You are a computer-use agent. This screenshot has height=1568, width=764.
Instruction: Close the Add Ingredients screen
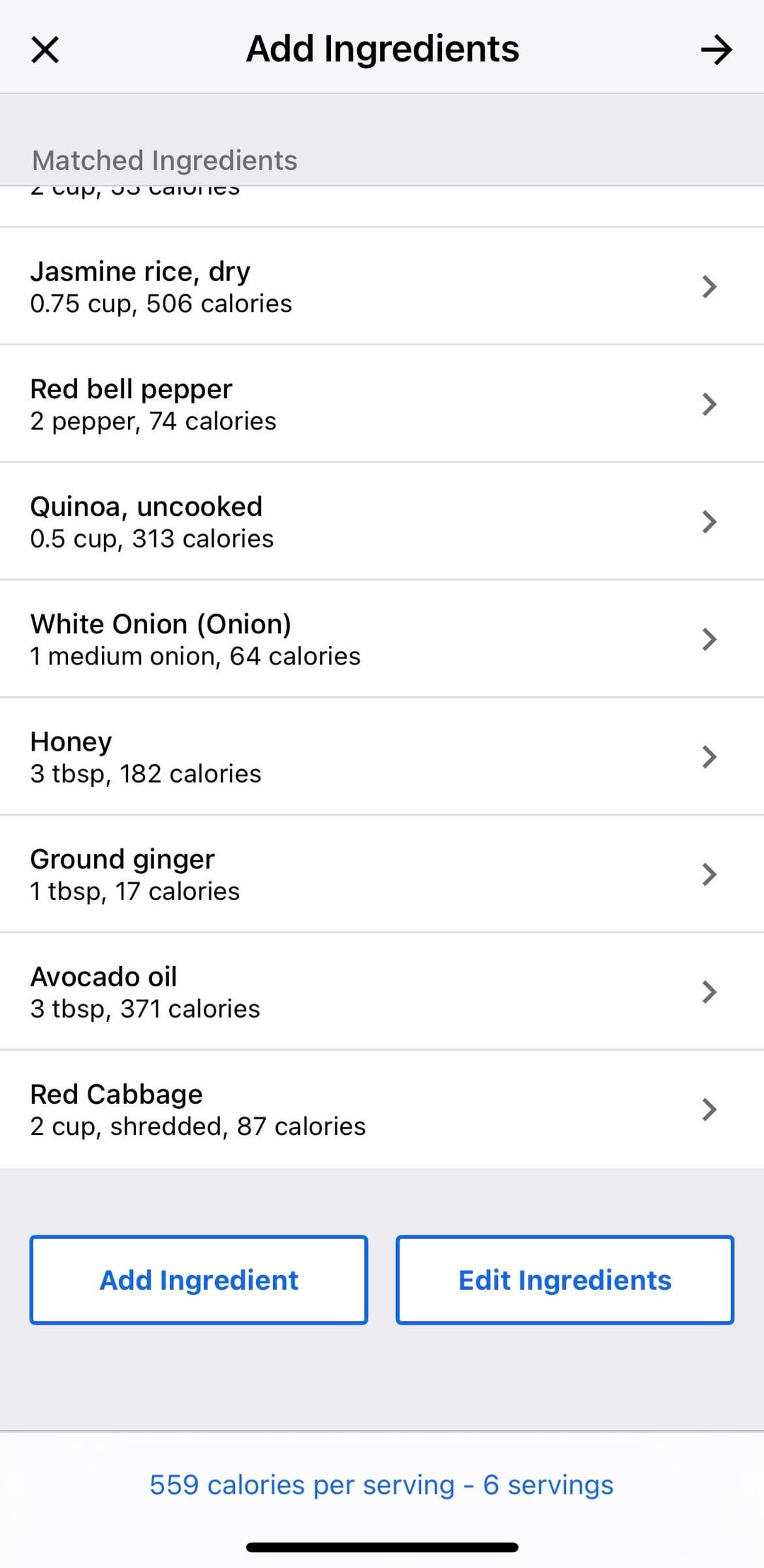coord(45,50)
